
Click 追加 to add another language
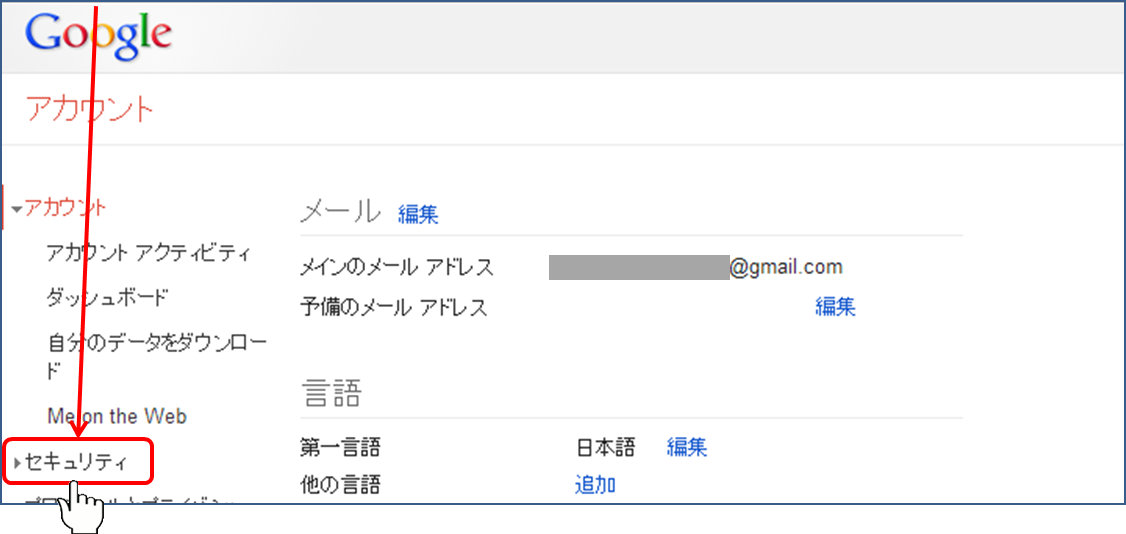[x=595, y=485]
